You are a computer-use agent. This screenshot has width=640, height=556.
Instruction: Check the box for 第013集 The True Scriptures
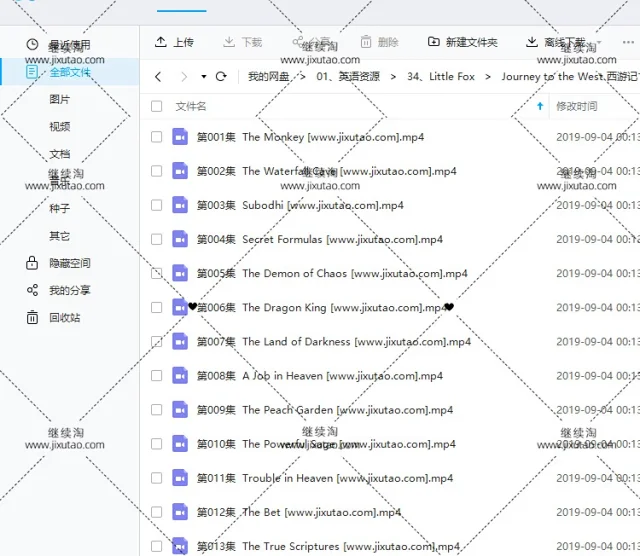pyautogui.click(x=156, y=546)
